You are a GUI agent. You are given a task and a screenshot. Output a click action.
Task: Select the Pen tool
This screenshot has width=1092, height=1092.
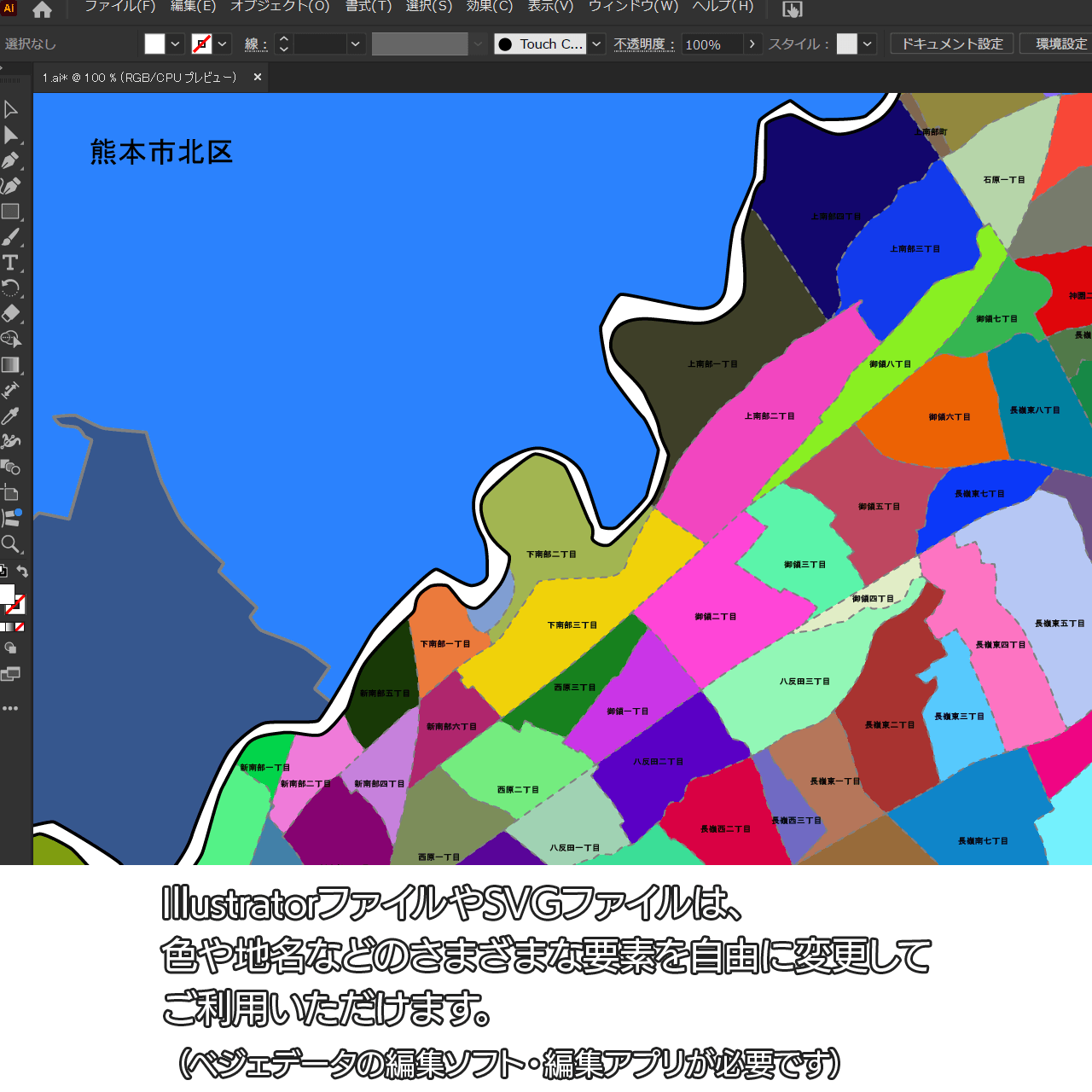(x=10, y=160)
